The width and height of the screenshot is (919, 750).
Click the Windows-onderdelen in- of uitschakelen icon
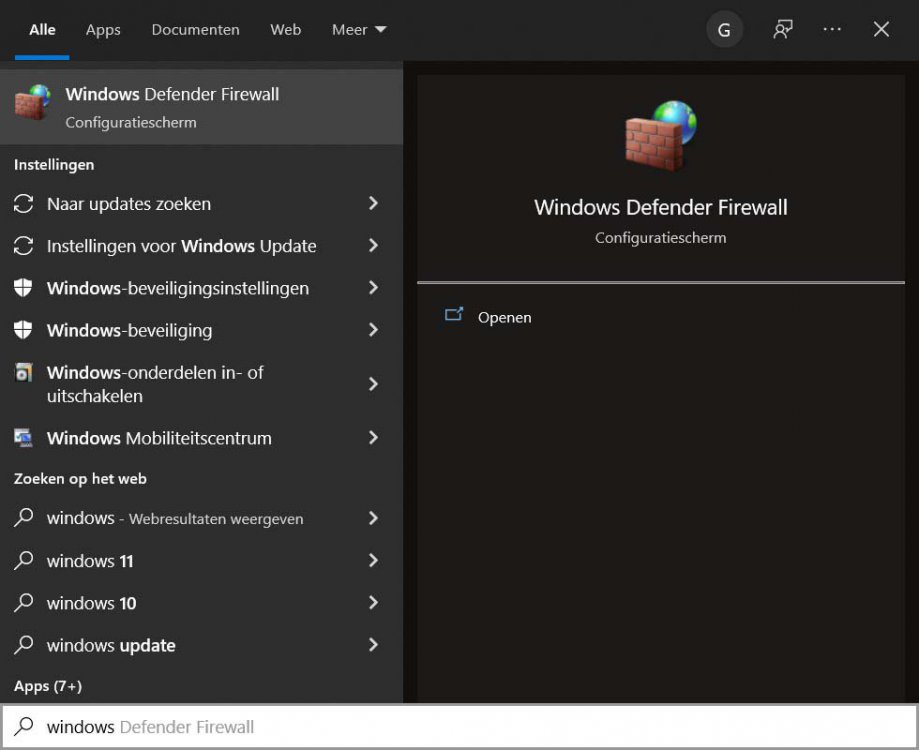23,373
